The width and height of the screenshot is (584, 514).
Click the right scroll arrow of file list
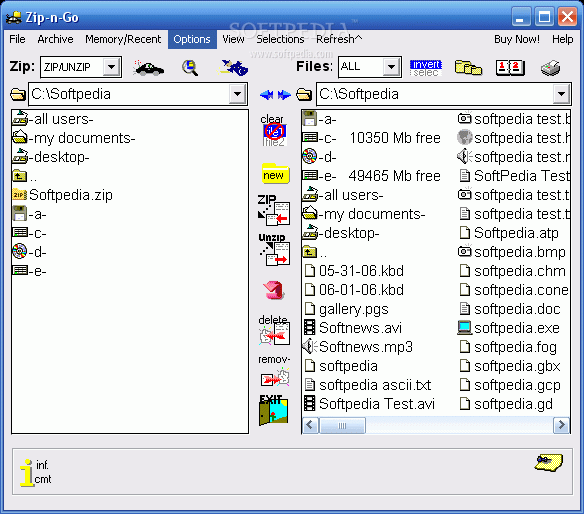pyautogui.click(x=562, y=425)
